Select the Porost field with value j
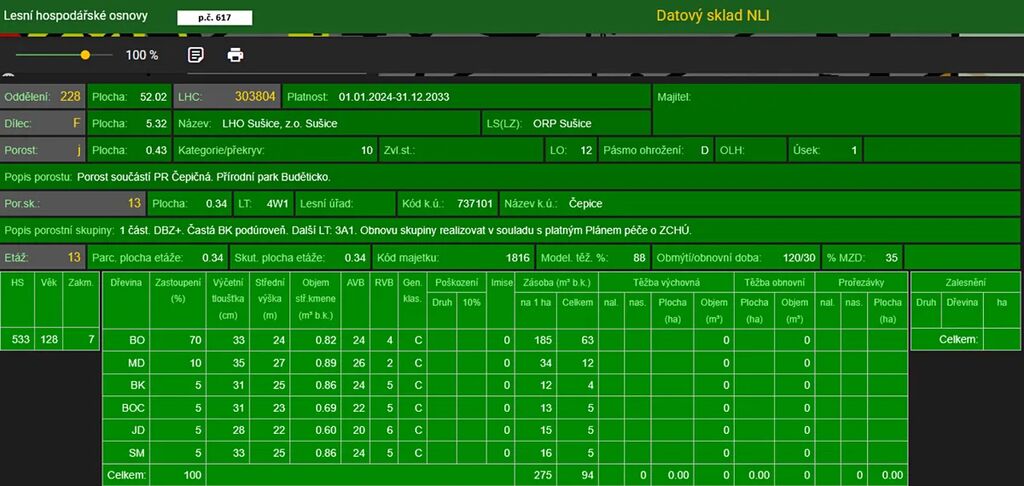This screenshot has height=486, width=1024. click(43, 150)
